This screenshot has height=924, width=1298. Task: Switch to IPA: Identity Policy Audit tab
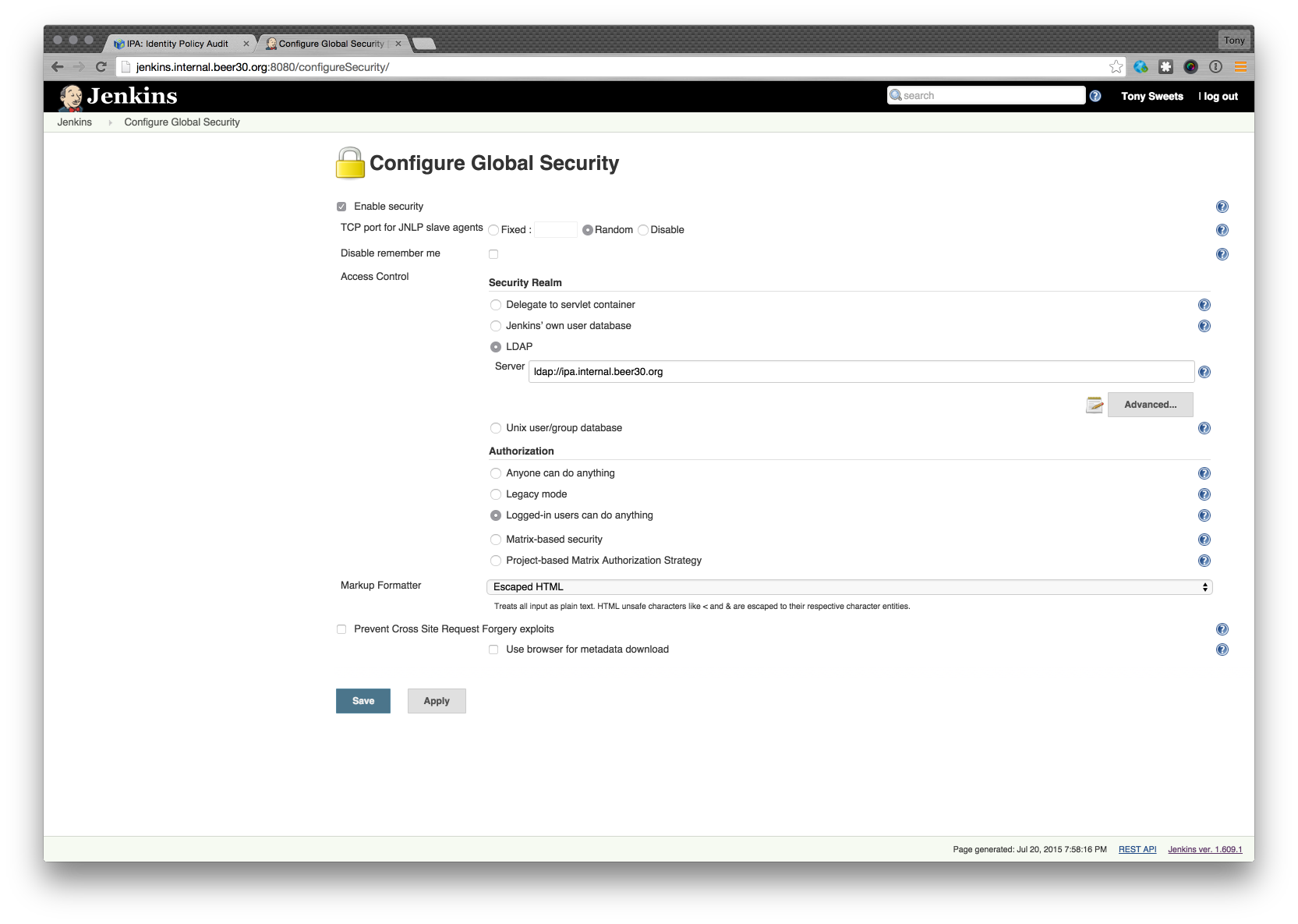click(x=179, y=44)
